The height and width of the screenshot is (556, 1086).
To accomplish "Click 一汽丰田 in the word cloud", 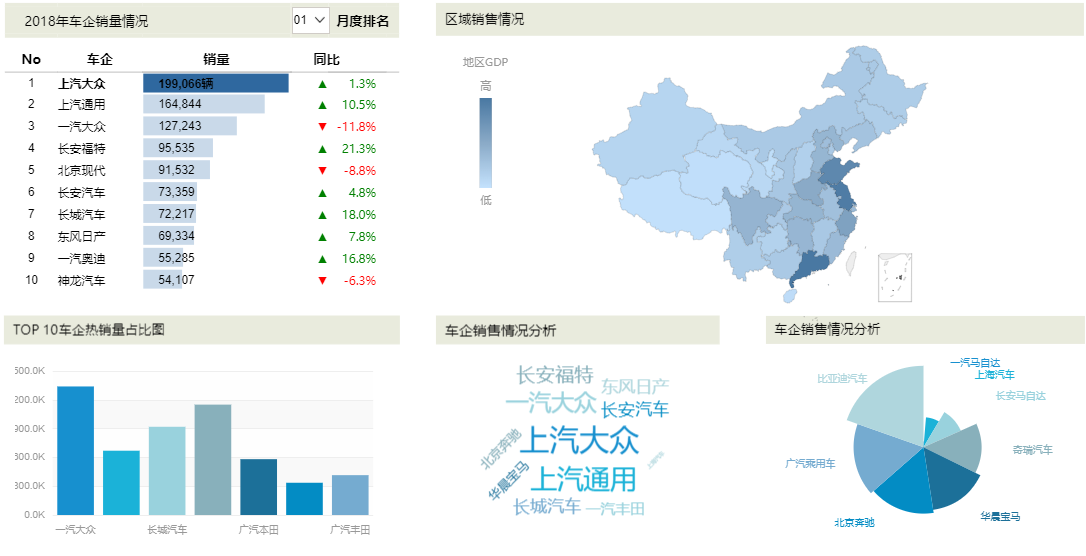I will [x=615, y=509].
